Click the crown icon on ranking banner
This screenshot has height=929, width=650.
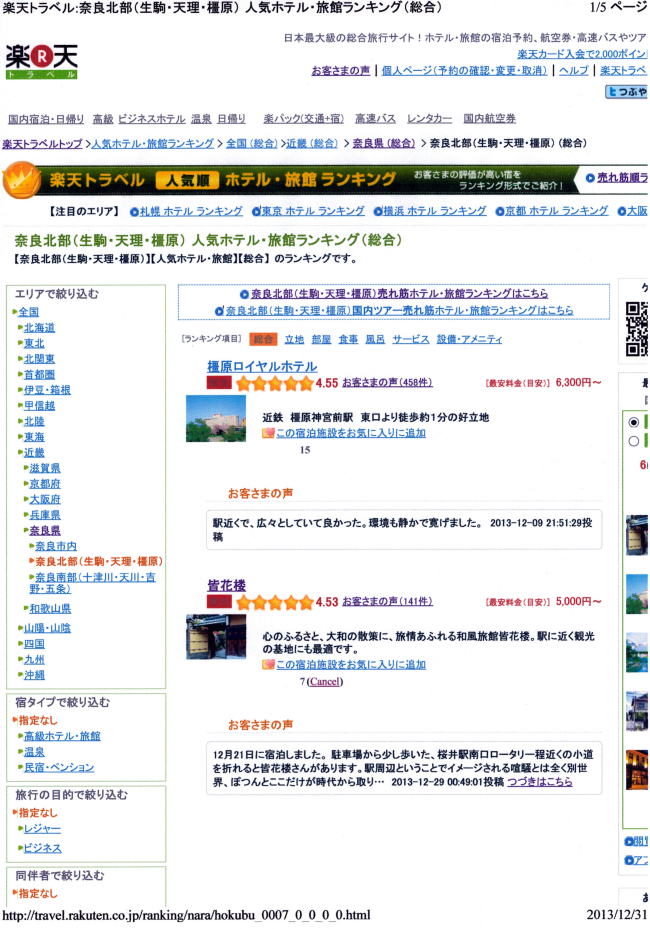(21, 180)
